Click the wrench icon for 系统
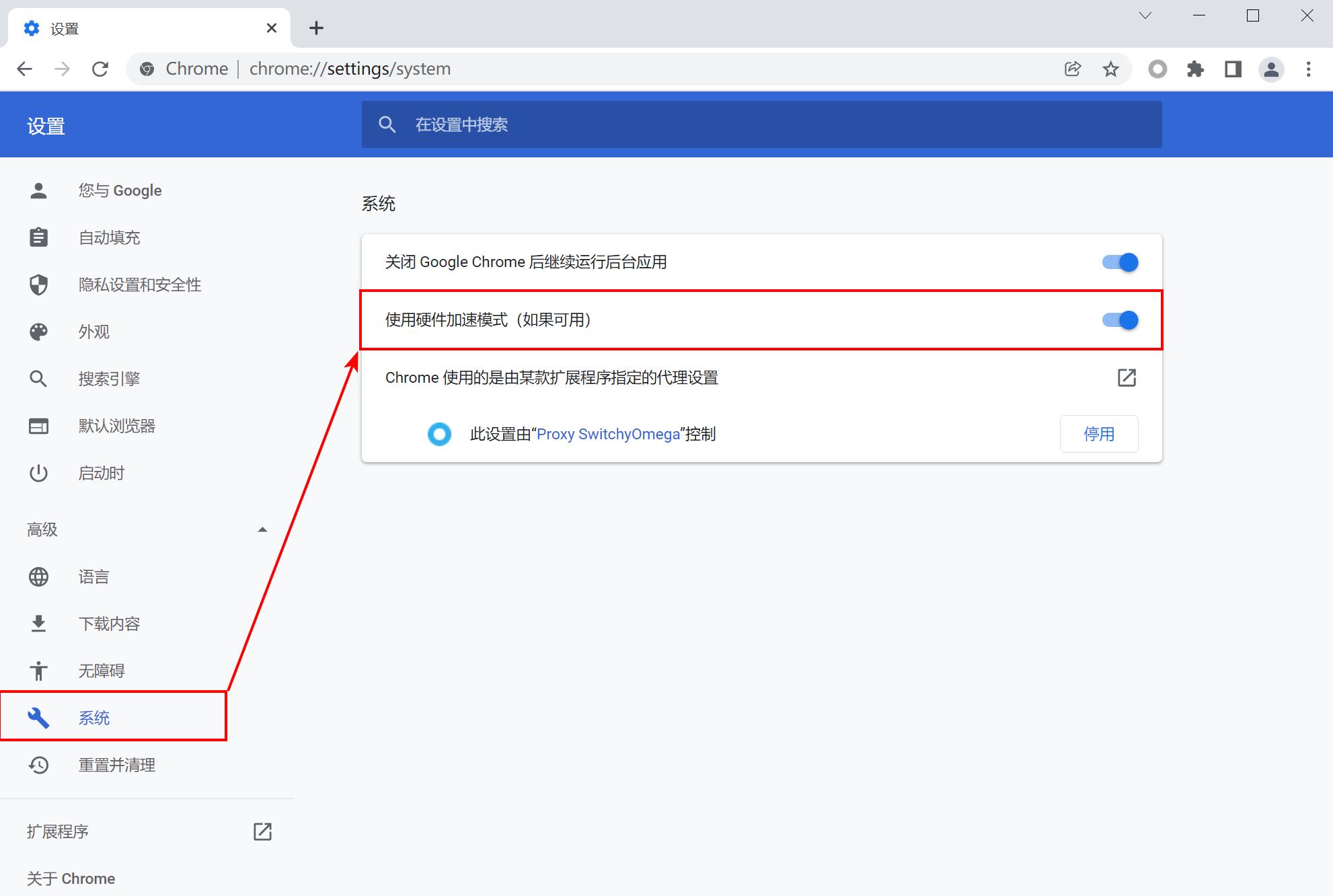1333x896 pixels. pyautogui.click(x=39, y=718)
